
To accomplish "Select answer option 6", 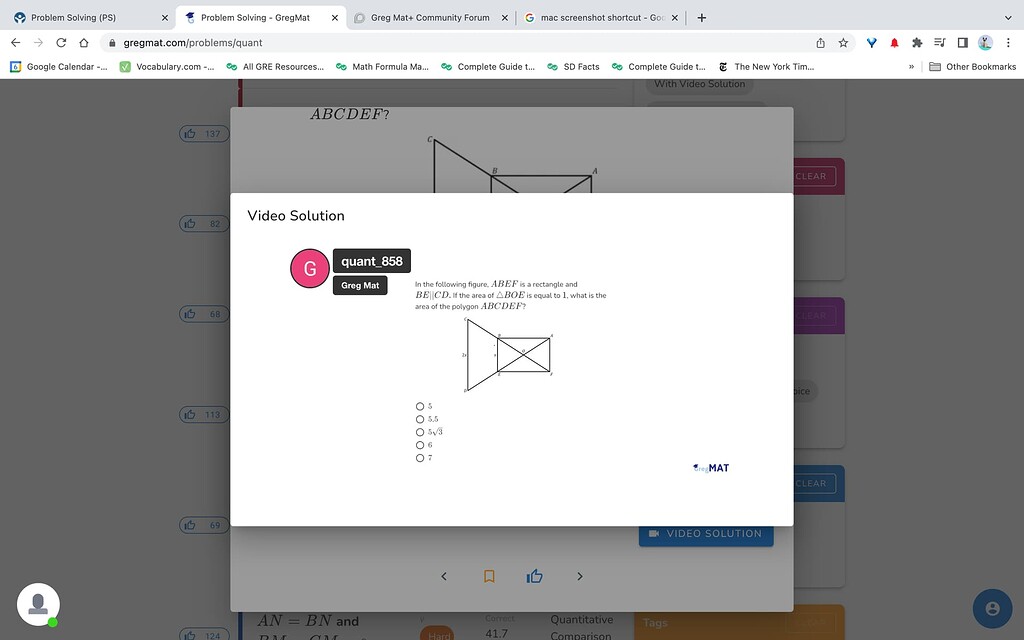I will click(420, 445).
